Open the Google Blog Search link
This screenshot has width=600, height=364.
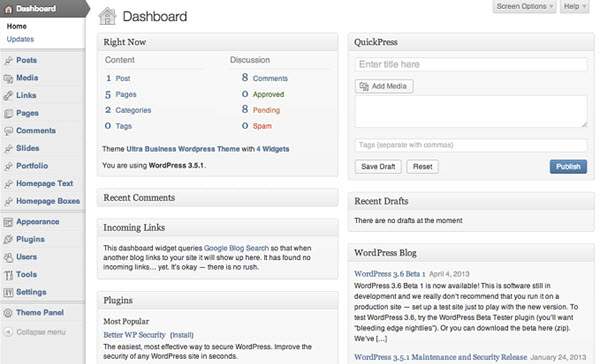[236, 248]
